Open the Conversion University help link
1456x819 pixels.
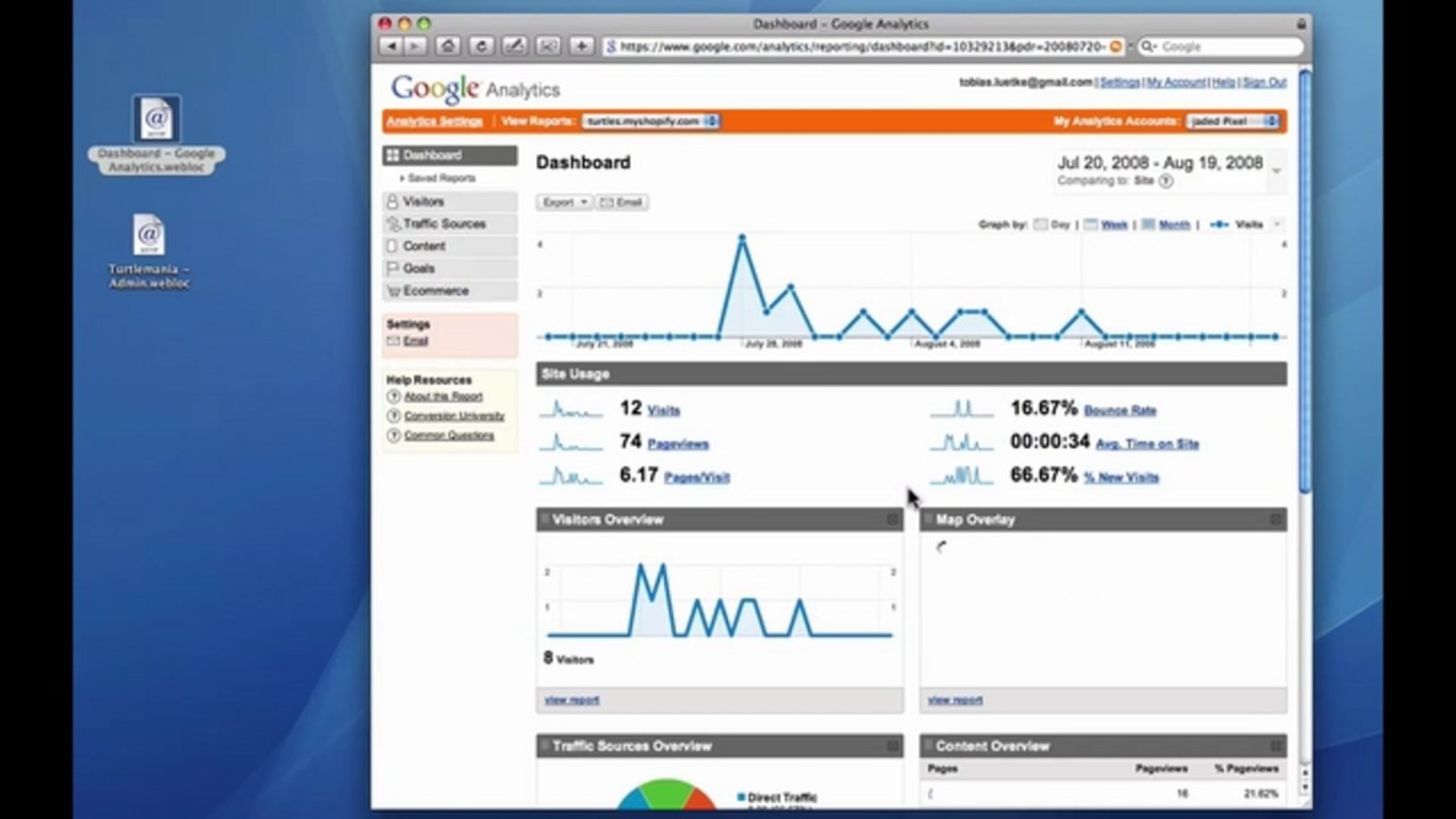click(x=454, y=416)
